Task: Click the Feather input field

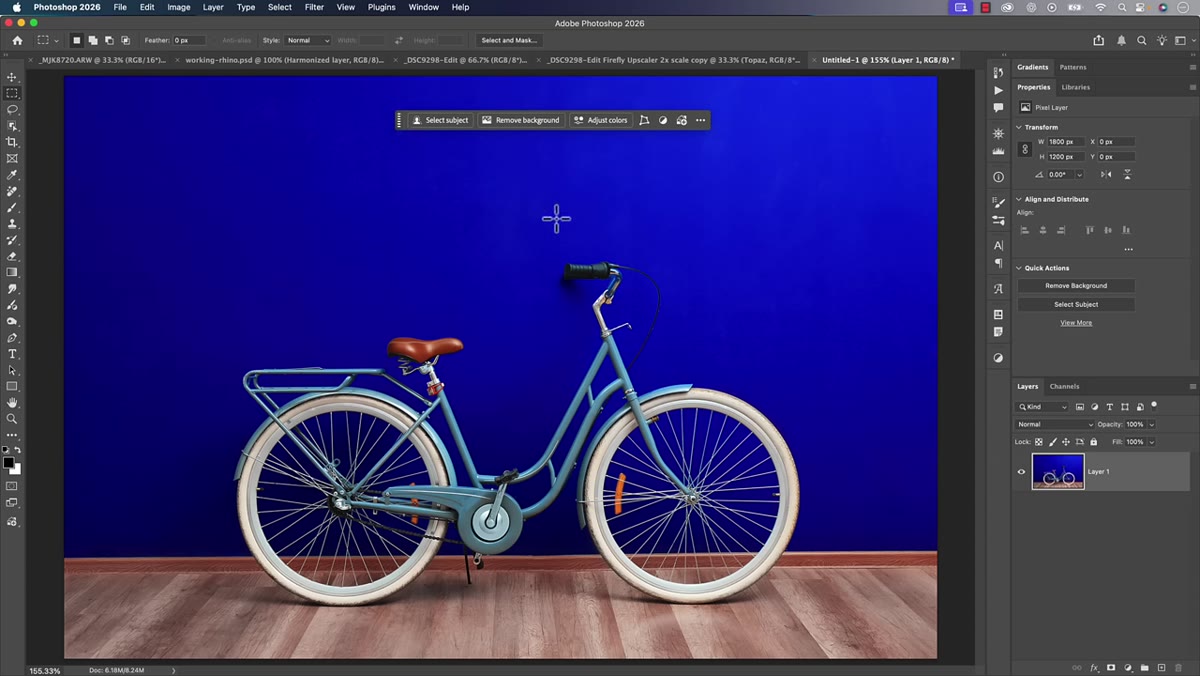Action: pyautogui.click(x=189, y=40)
